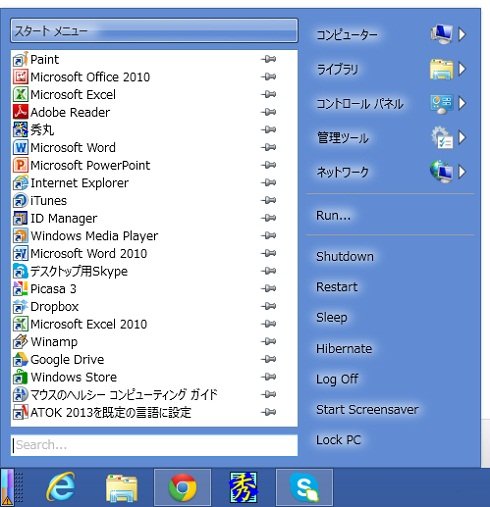Toggle the pin next to Microsoft Excel
490x507 pixels.
click(x=269, y=94)
